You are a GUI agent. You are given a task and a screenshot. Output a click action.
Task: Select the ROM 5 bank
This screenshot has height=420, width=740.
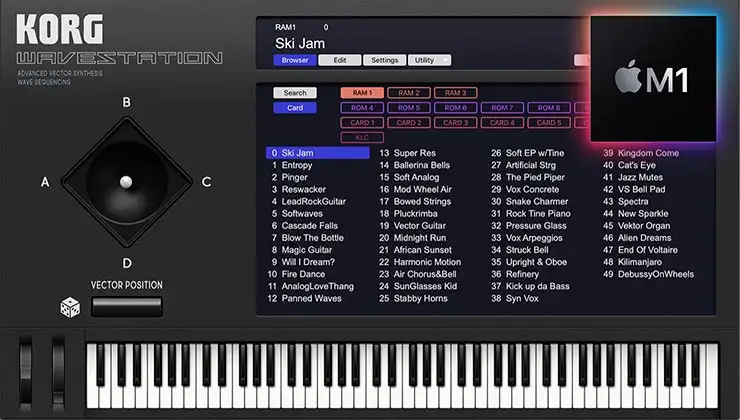(x=409, y=108)
